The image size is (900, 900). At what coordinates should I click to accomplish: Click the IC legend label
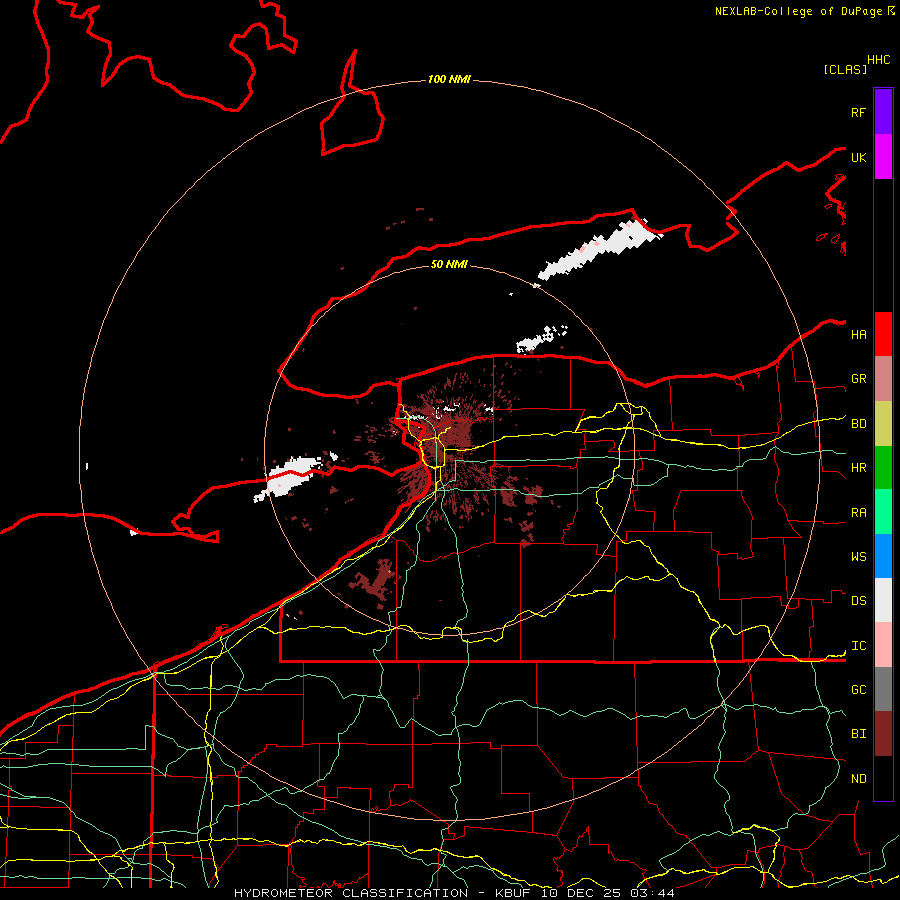coord(858,646)
